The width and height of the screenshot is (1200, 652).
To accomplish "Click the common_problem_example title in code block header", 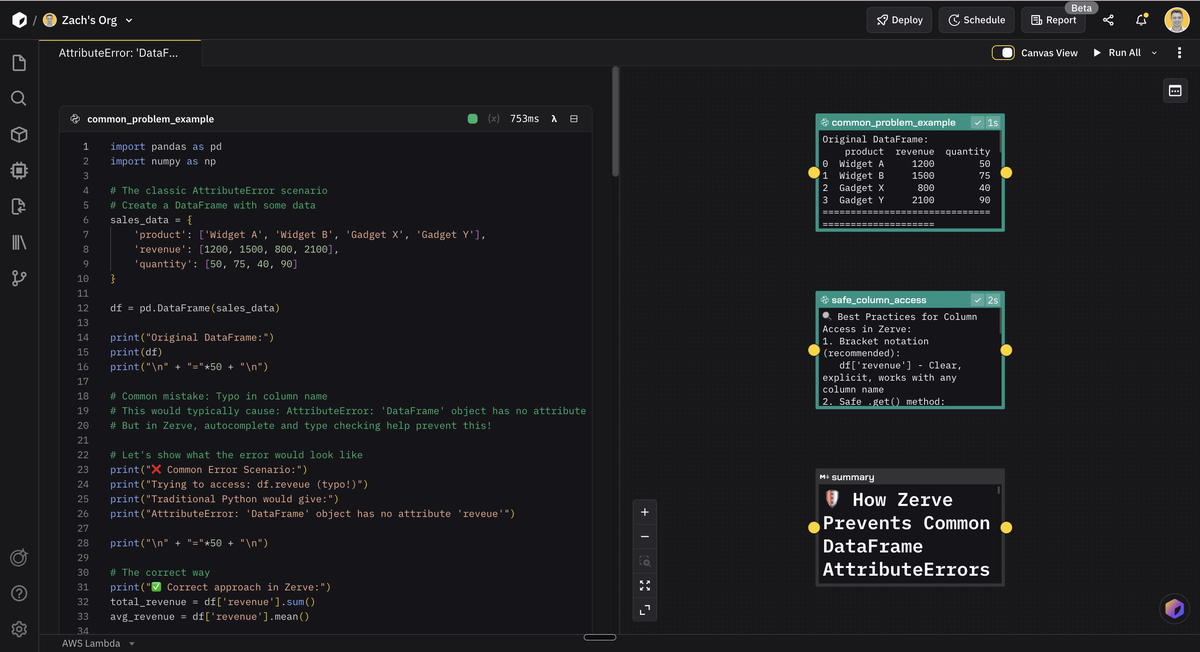I will coord(150,119).
